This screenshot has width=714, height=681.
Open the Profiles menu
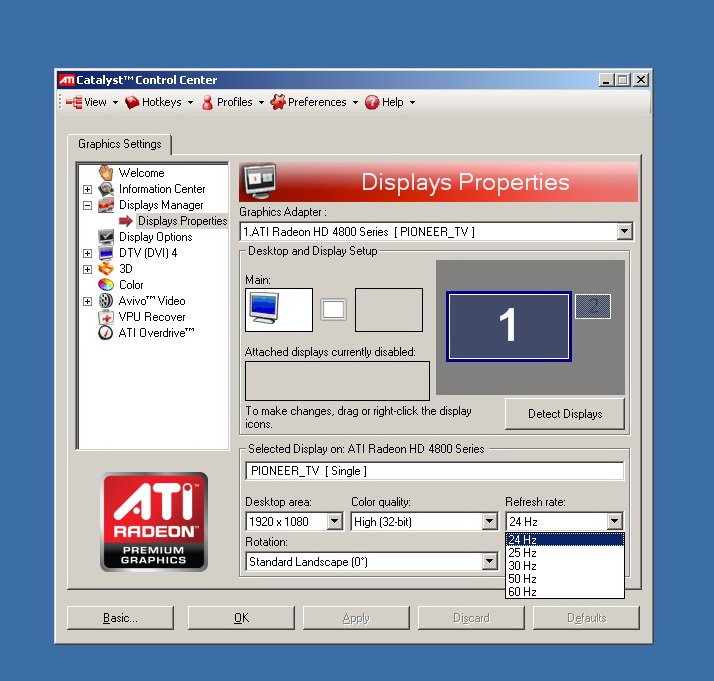[x=233, y=102]
